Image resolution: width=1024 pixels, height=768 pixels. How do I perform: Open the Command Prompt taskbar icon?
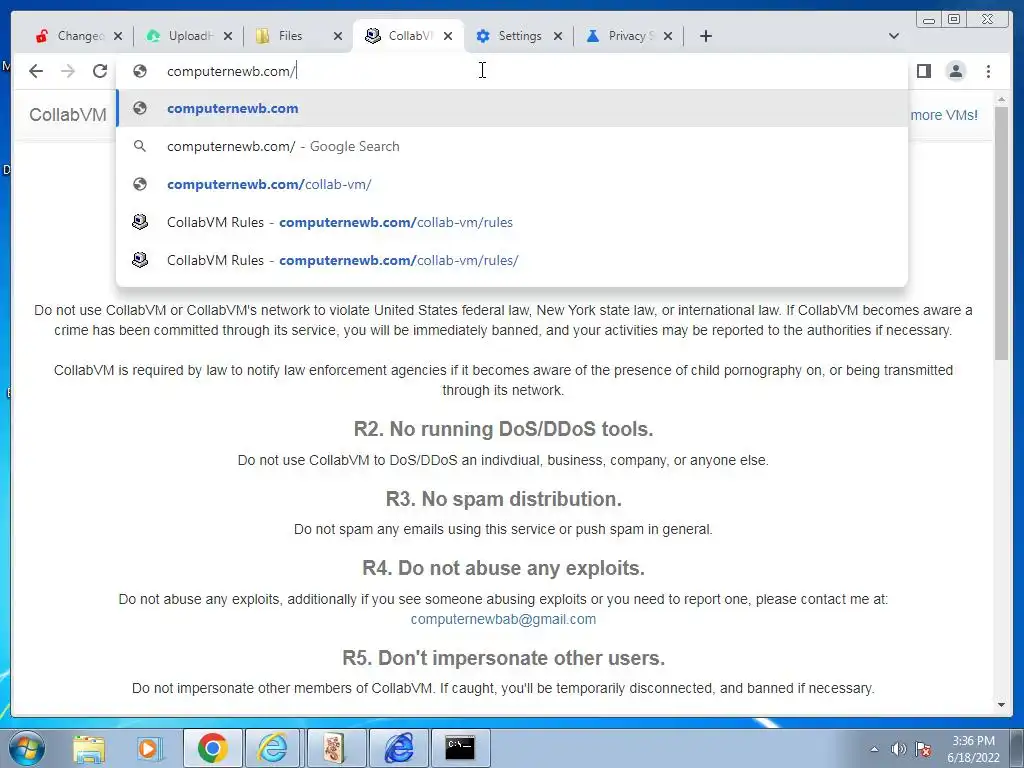(x=460, y=748)
